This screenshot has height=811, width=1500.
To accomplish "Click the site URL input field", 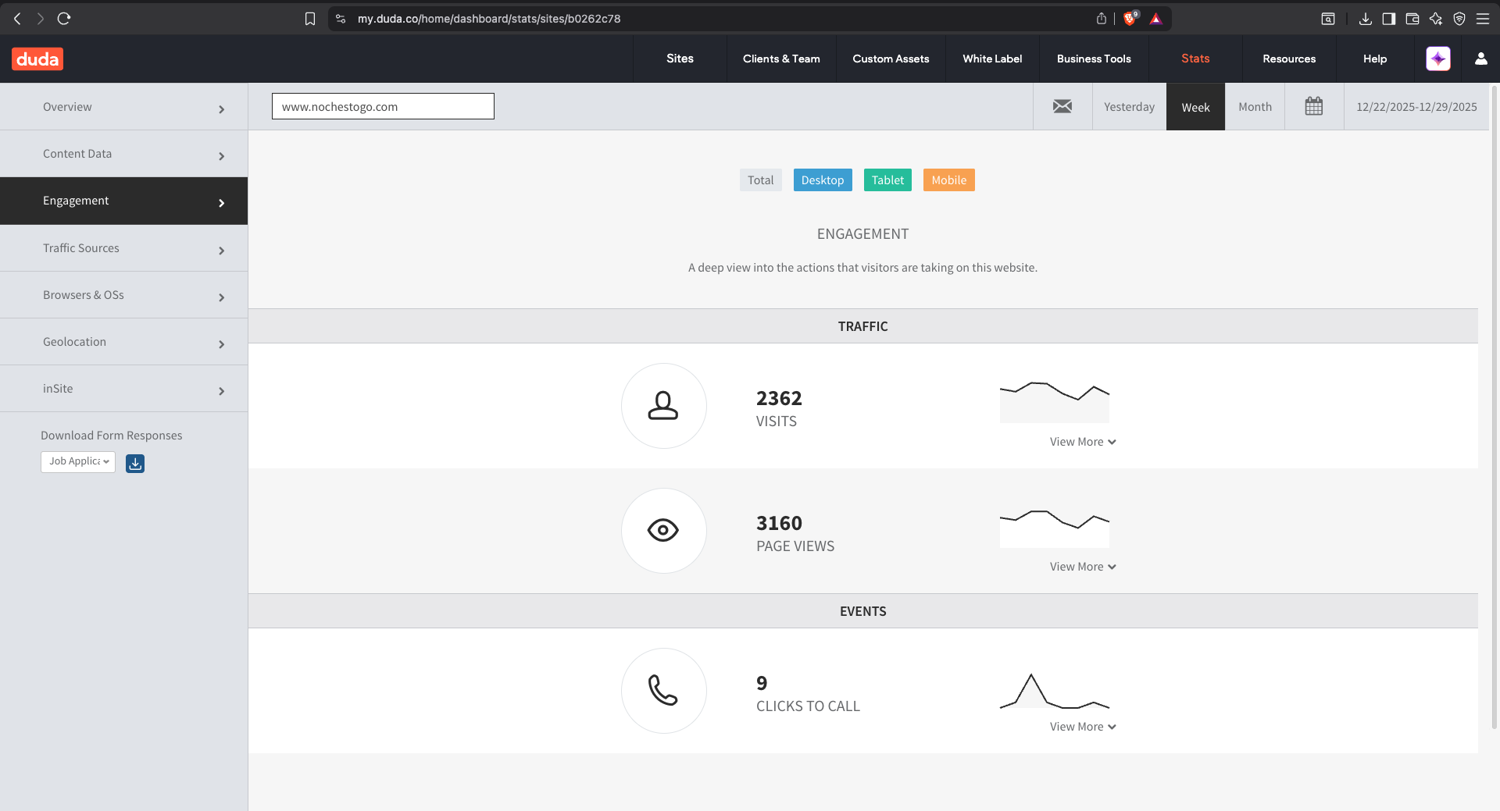I will point(383,106).
